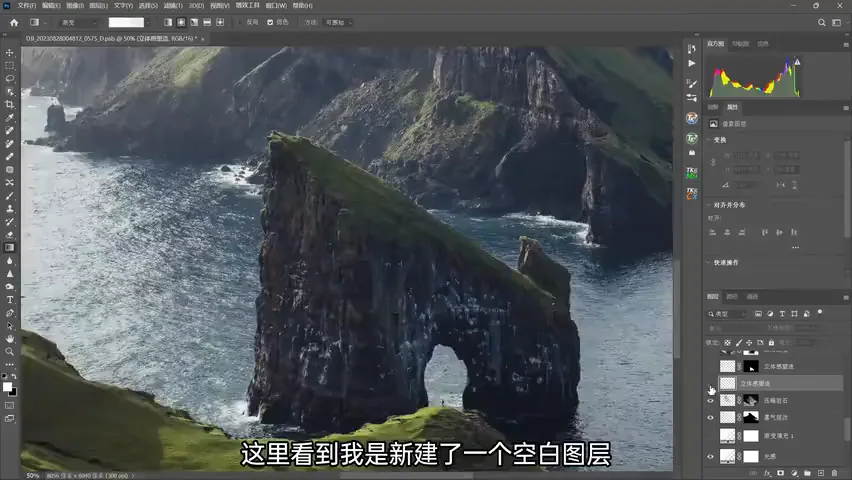Hide the 光感 layer
This screenshot has width=852, height=480.
pyautogui.click(x=710, y=457)
